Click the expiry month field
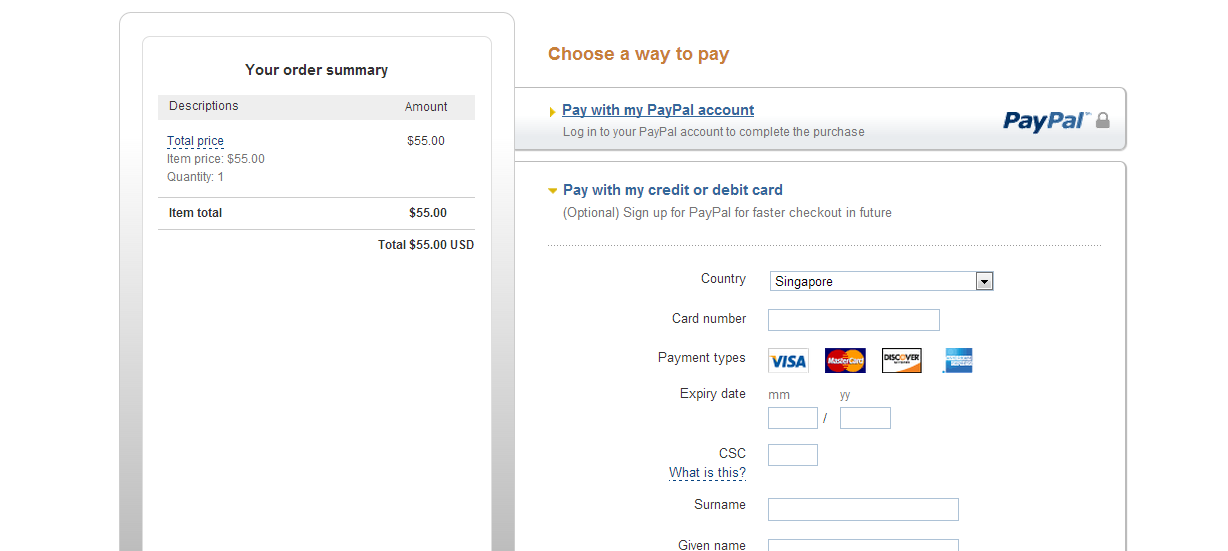 [792, 418]
